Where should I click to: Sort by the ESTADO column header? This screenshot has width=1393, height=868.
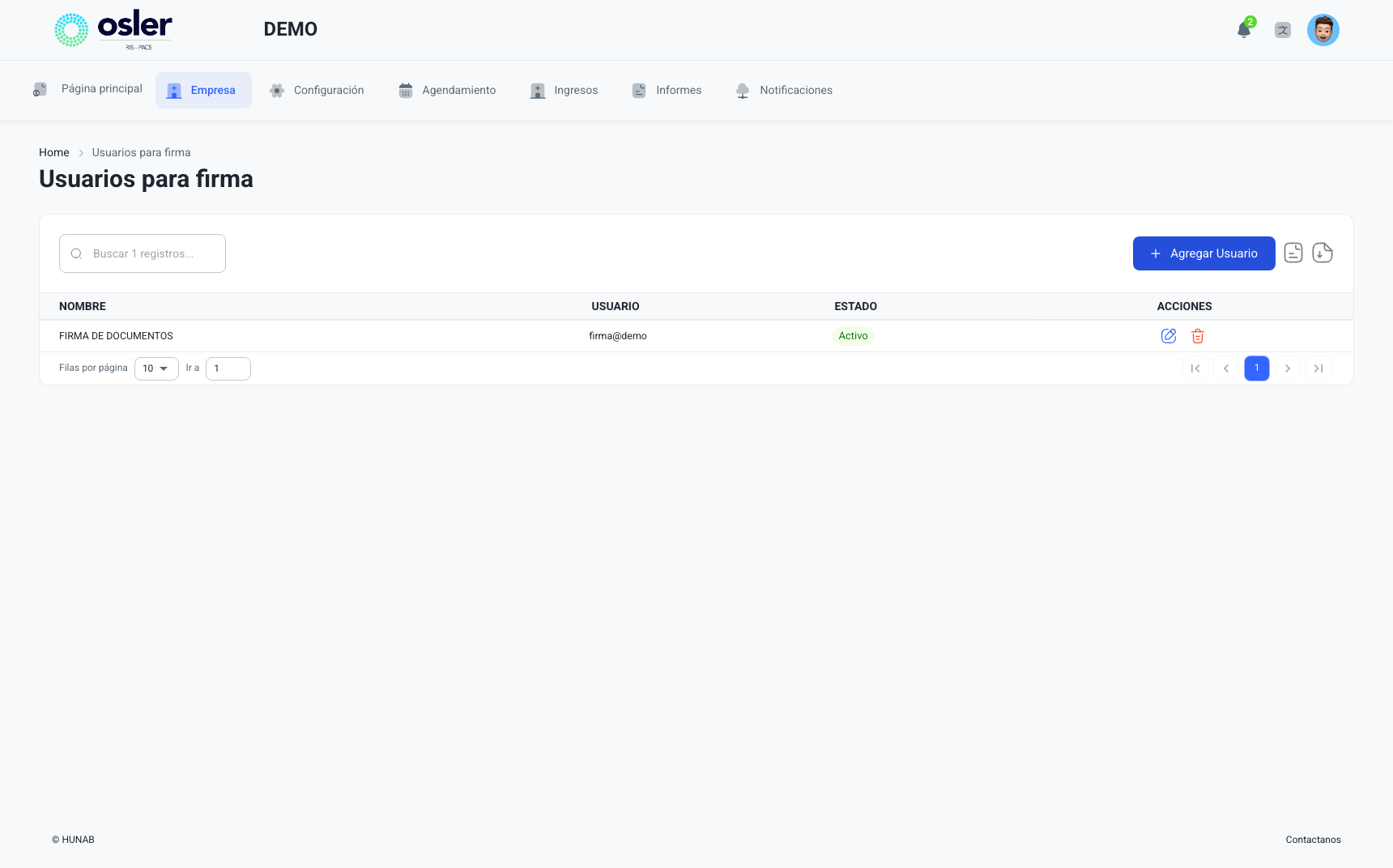click(x=856, y=306)
